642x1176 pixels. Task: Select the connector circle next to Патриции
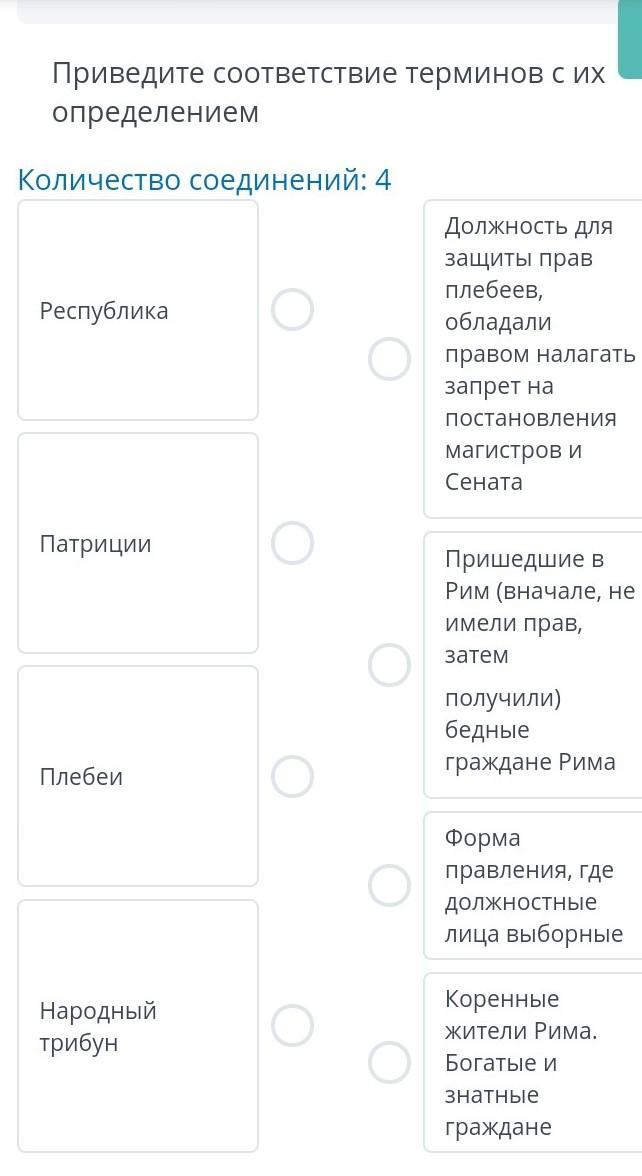tap(292, 543)
